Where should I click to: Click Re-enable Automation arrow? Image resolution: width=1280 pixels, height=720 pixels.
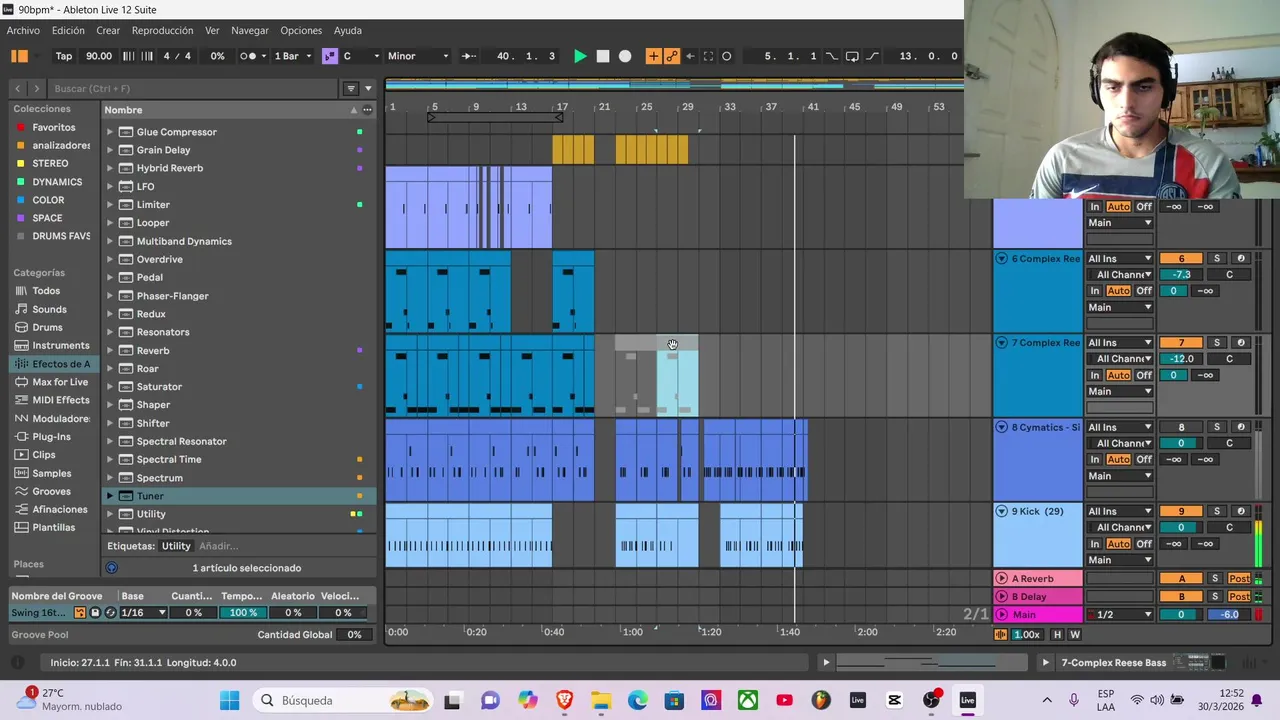click(x=690, y=56)
